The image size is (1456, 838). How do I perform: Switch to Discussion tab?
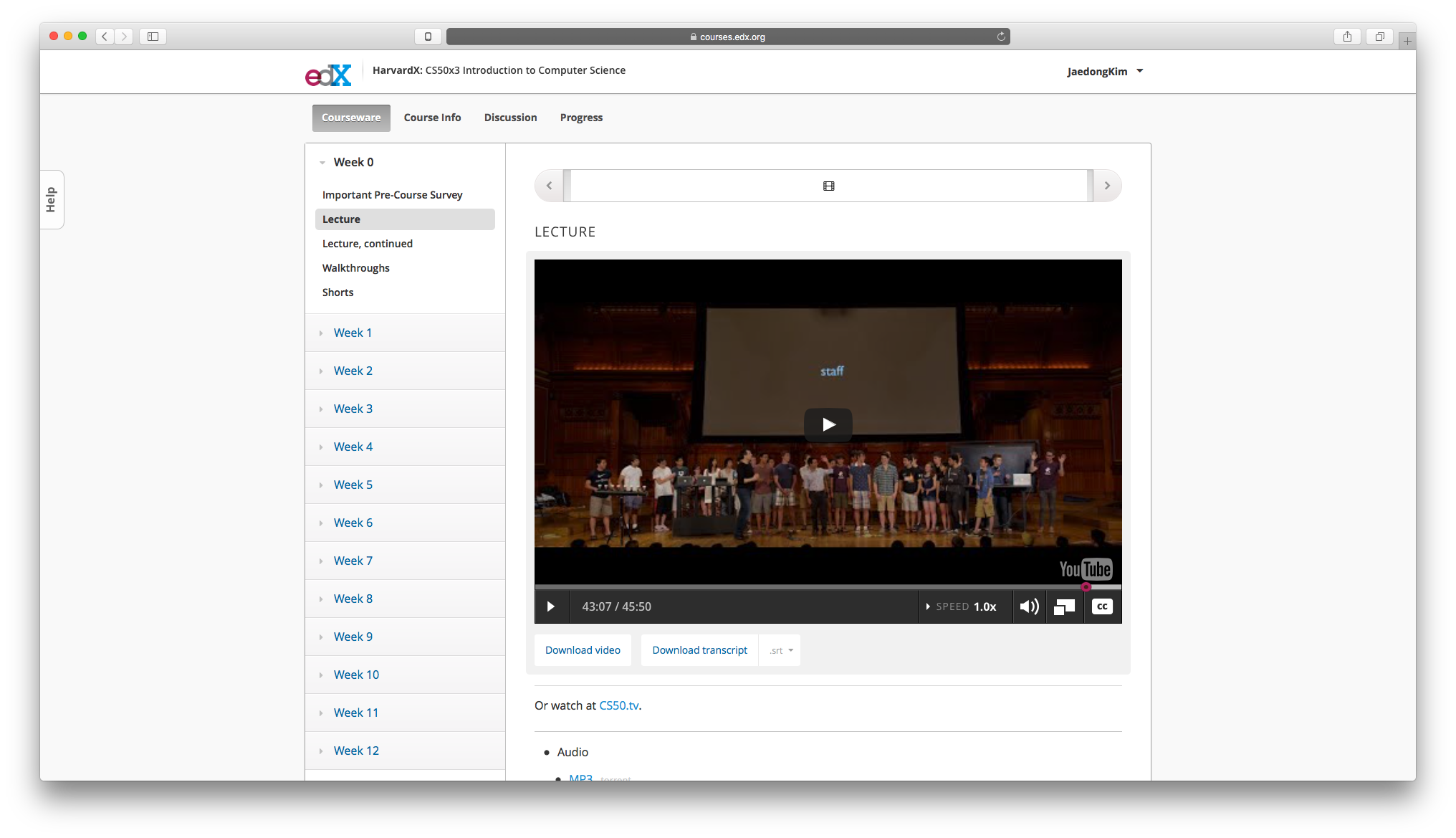(x=510, y=118)
